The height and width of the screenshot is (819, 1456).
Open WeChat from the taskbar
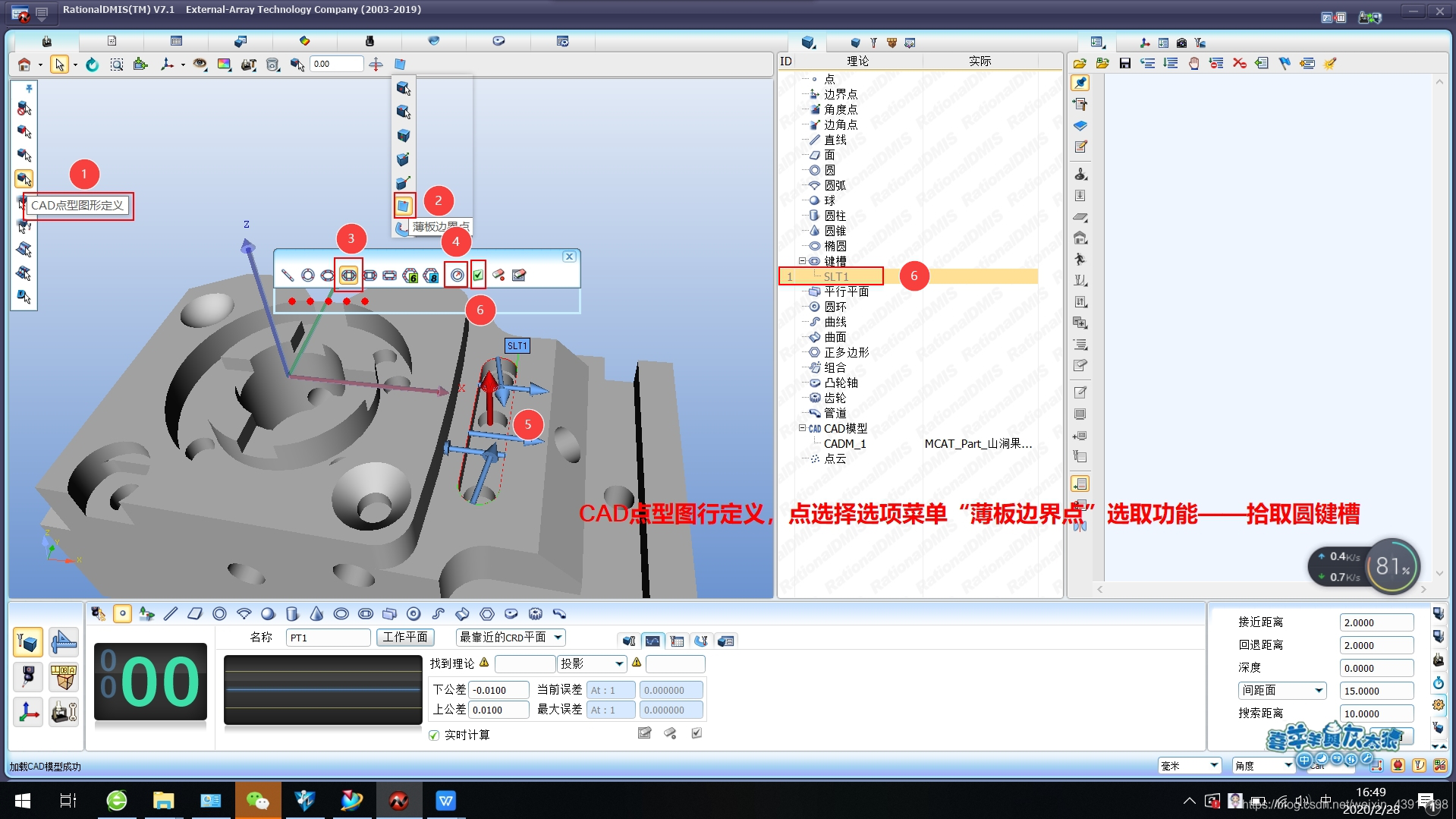pos(258,799)
